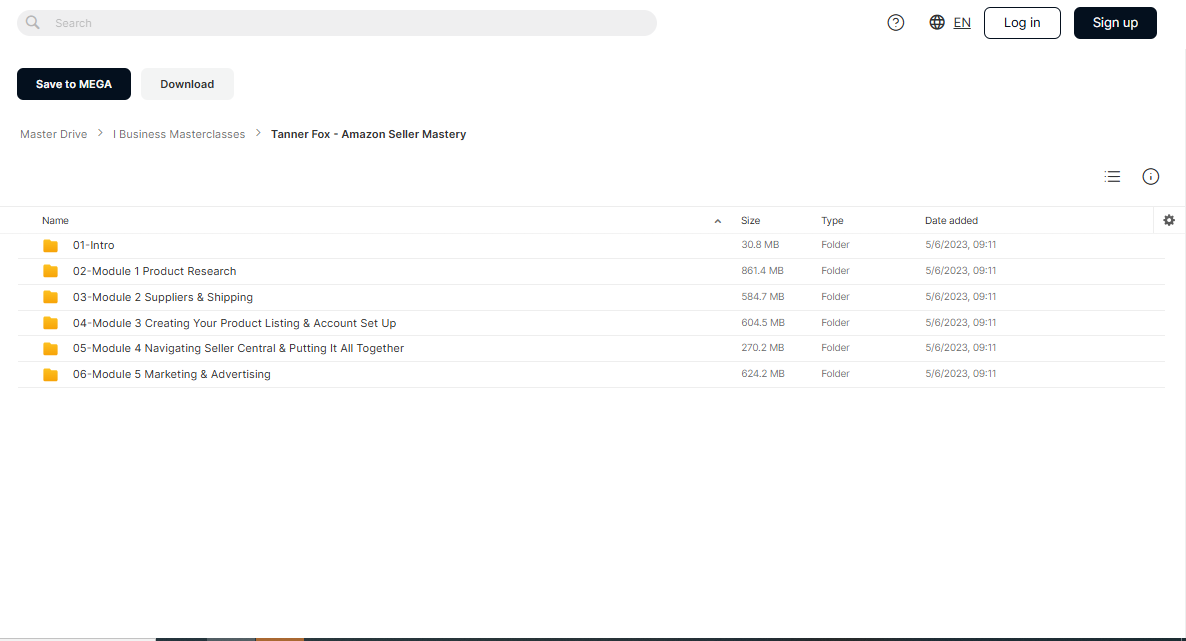Click folder icon for Suppliers & Shipping

click(x=51, y=297)
